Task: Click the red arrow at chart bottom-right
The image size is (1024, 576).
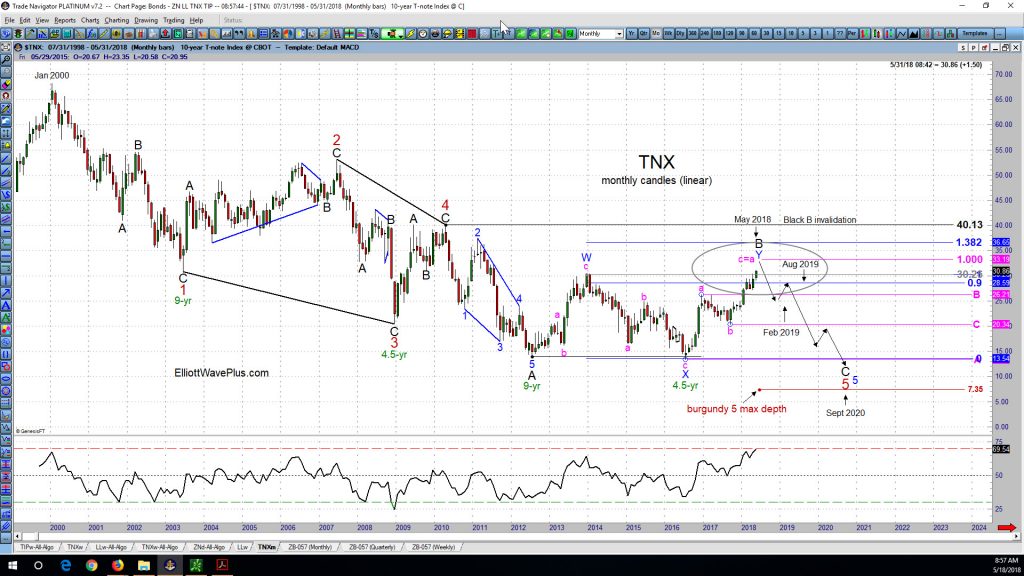Action: coord(1006,527)
